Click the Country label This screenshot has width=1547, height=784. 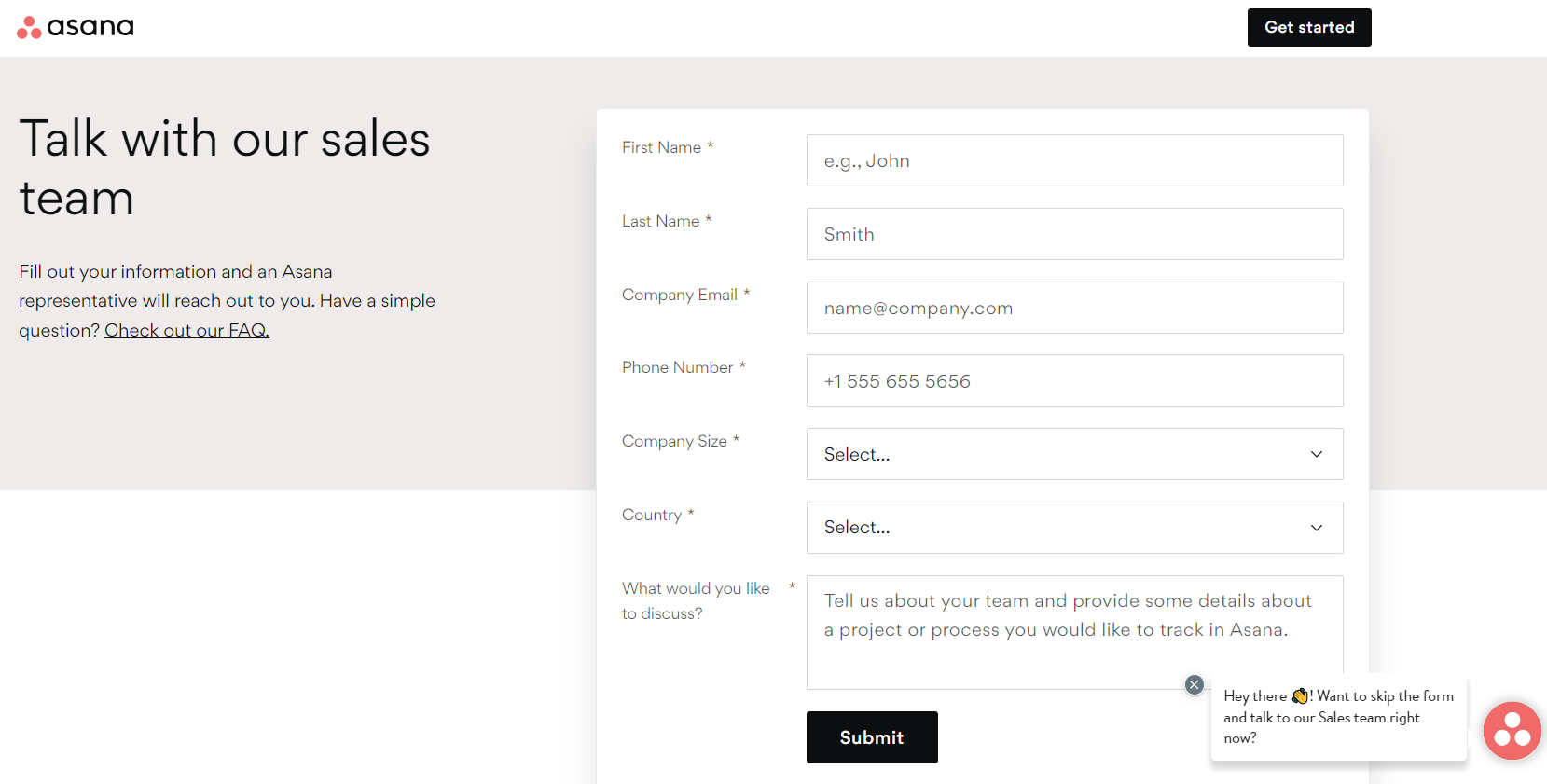[657, 515]
